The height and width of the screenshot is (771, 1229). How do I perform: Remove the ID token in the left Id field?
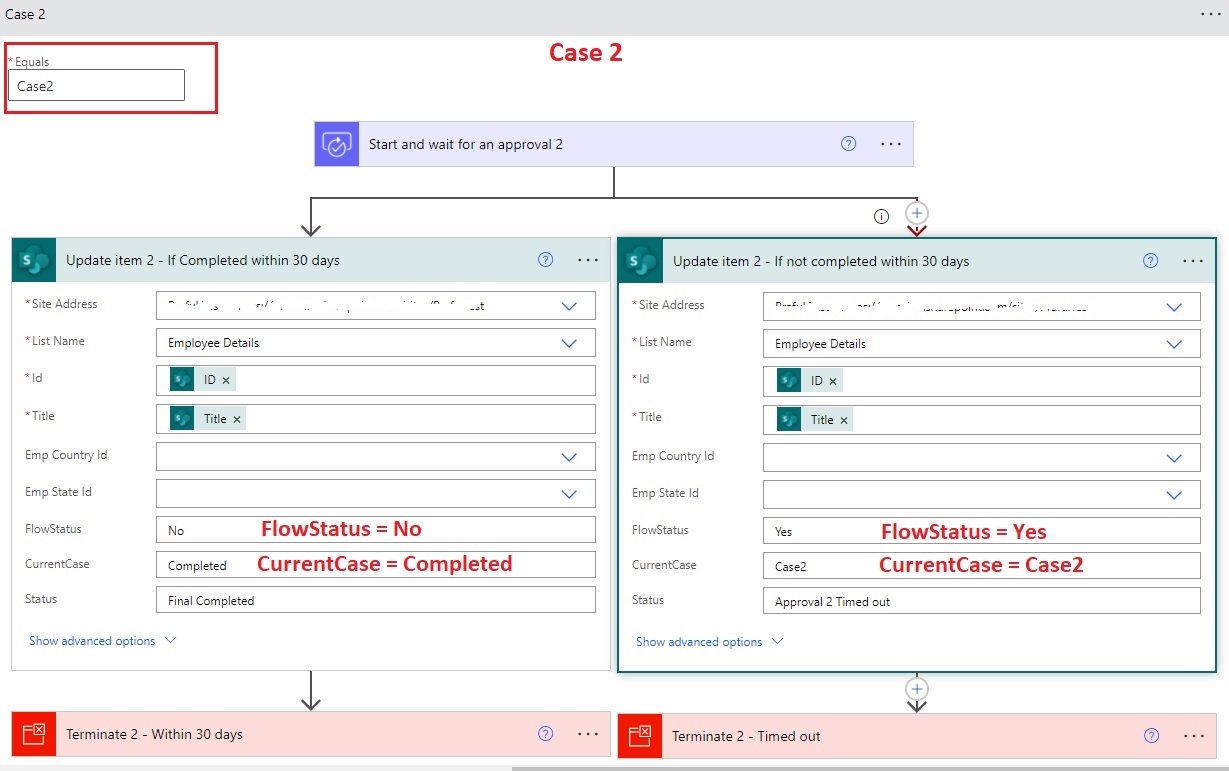226,381
